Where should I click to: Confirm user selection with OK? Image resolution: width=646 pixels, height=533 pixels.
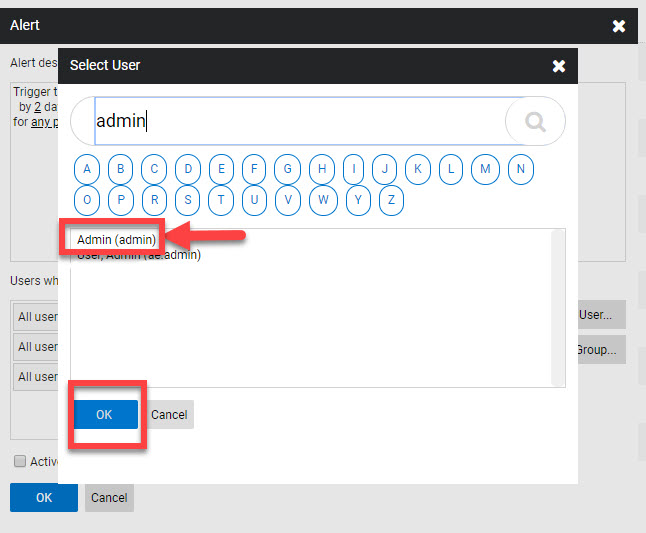(x=104, y=415)
